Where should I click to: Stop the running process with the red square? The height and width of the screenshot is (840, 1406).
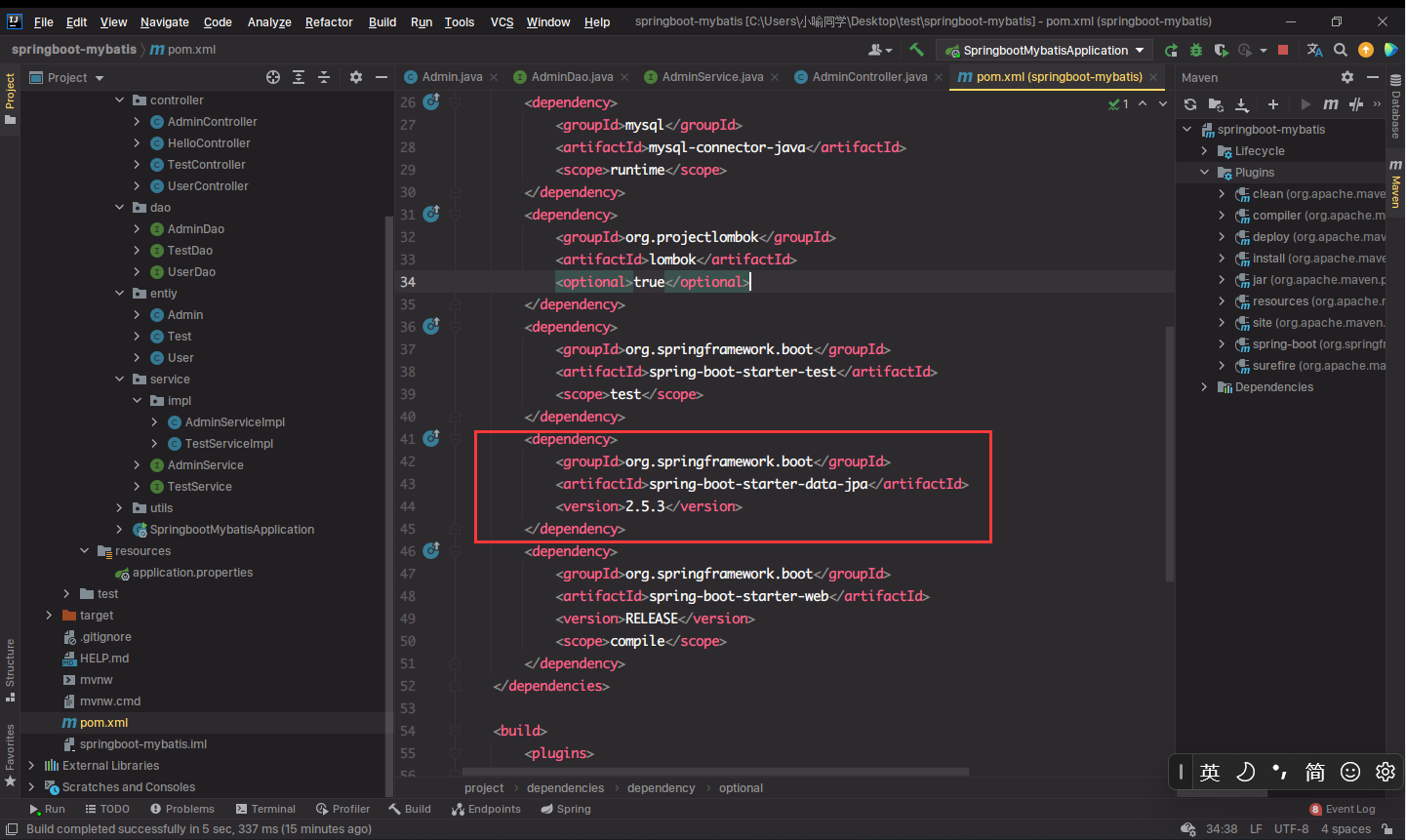pos(1283,50)
